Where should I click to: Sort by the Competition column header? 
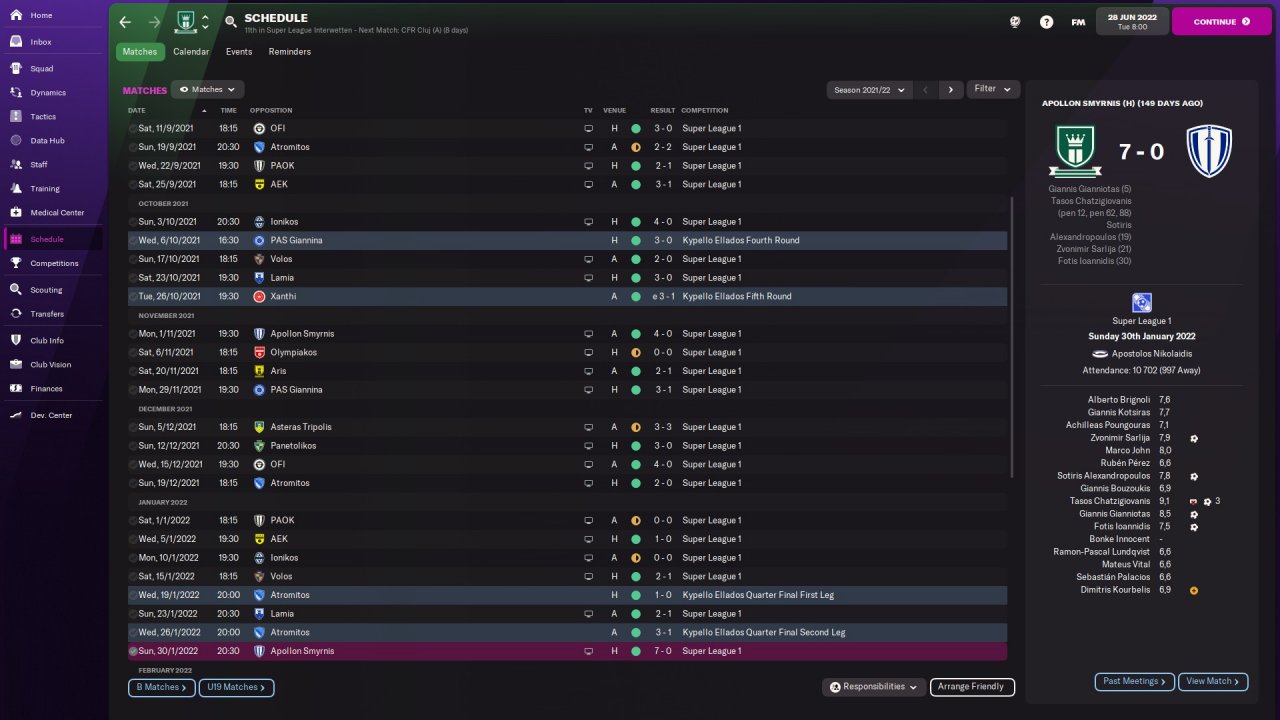(x=705, y=110)
